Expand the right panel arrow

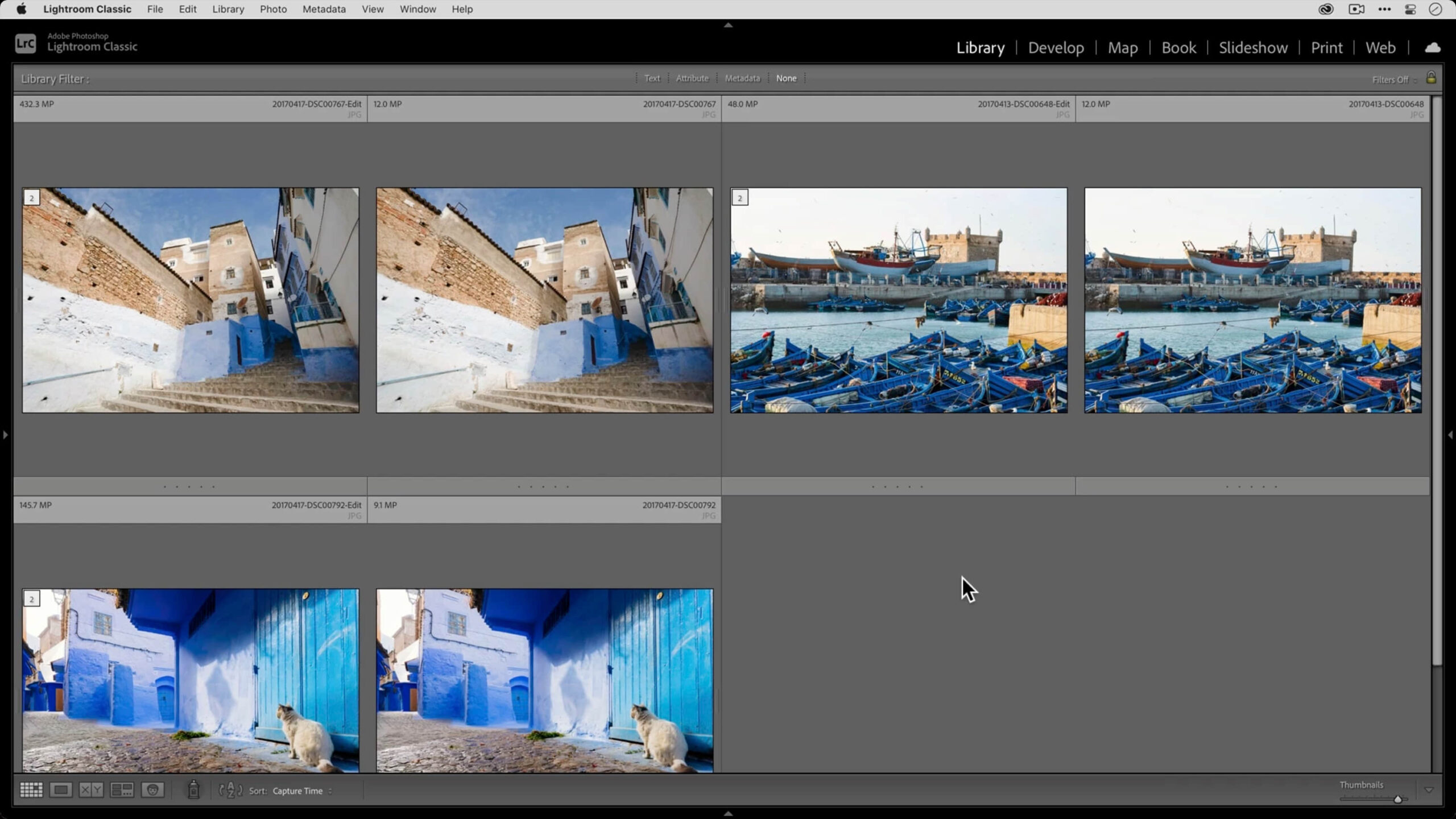1450,435
